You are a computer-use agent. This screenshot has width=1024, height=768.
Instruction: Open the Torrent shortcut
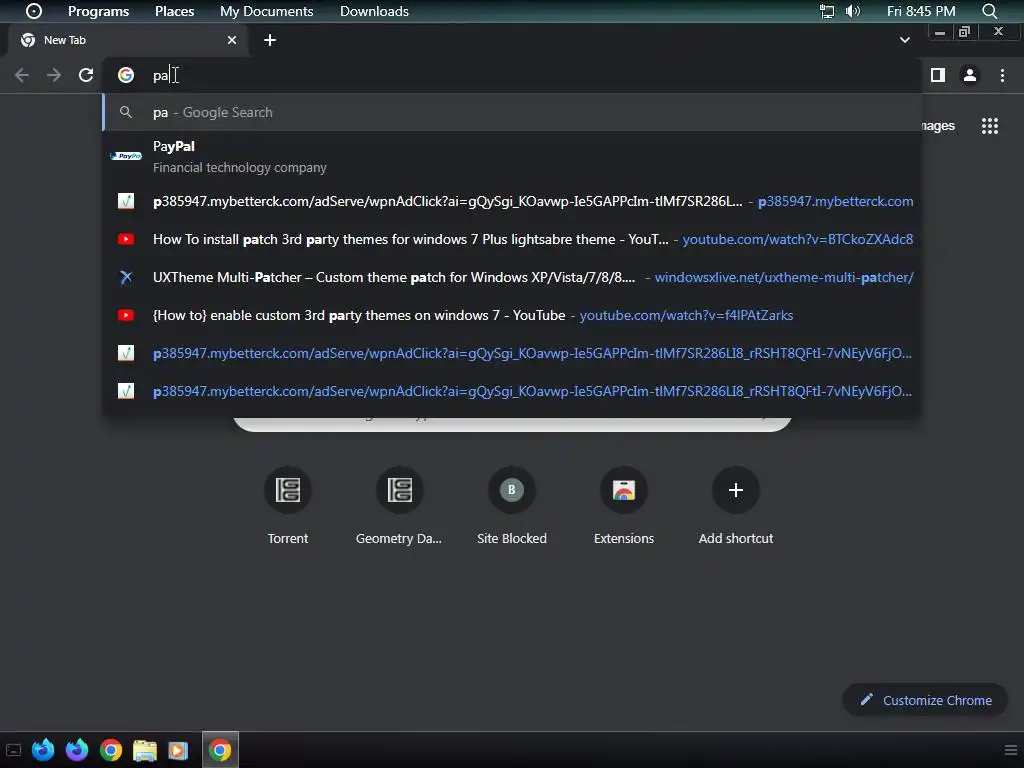coord(287,505)
